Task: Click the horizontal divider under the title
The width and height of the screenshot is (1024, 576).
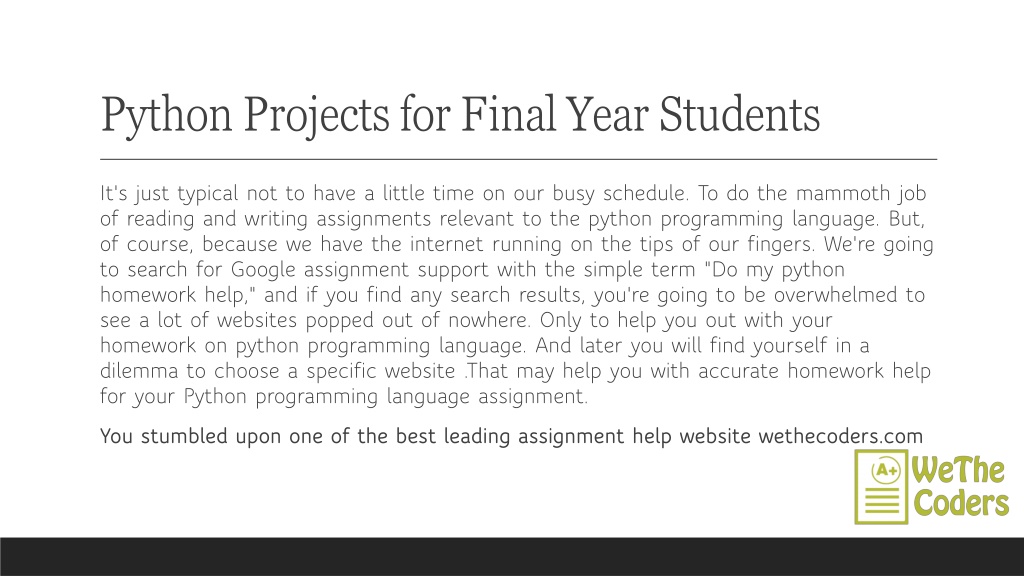Action: click(519, 159)
